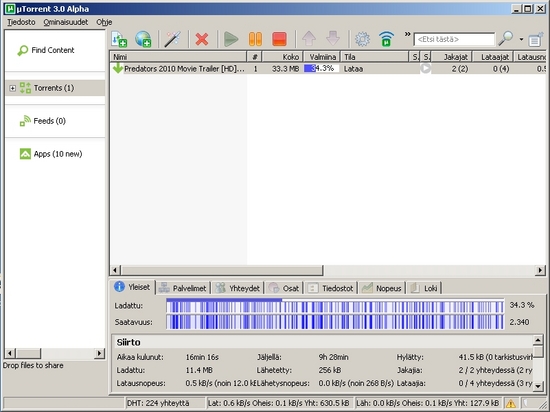Move torrent up the queue arrow
The image size is (550, 412).
[309, 39]
